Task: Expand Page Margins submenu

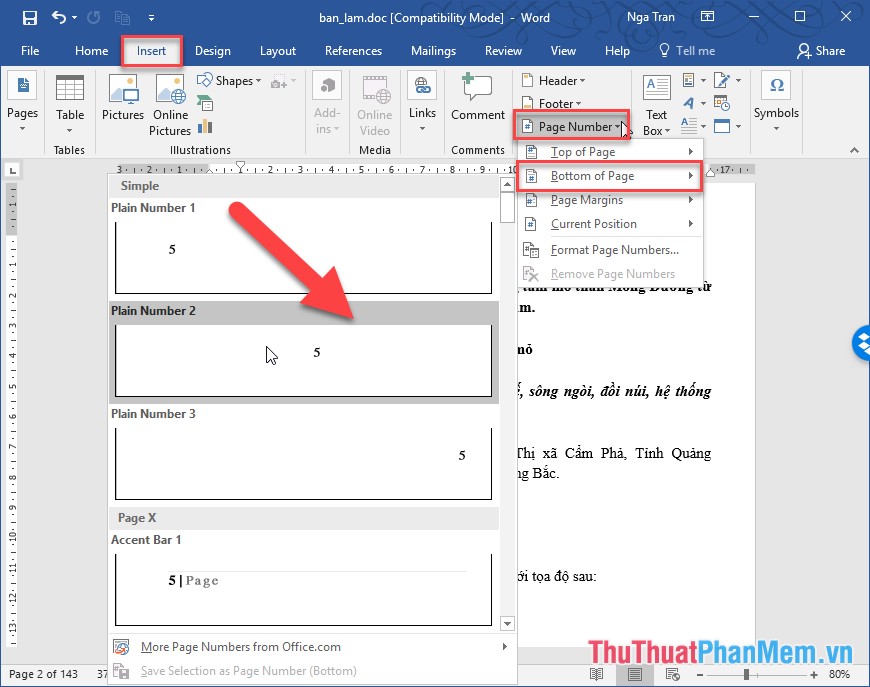Action: (610, 200)
